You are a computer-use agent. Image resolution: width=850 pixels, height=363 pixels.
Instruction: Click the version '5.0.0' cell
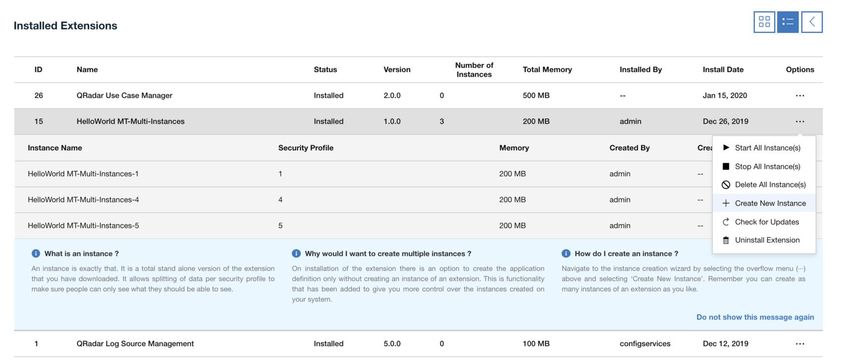coord(392,343)
